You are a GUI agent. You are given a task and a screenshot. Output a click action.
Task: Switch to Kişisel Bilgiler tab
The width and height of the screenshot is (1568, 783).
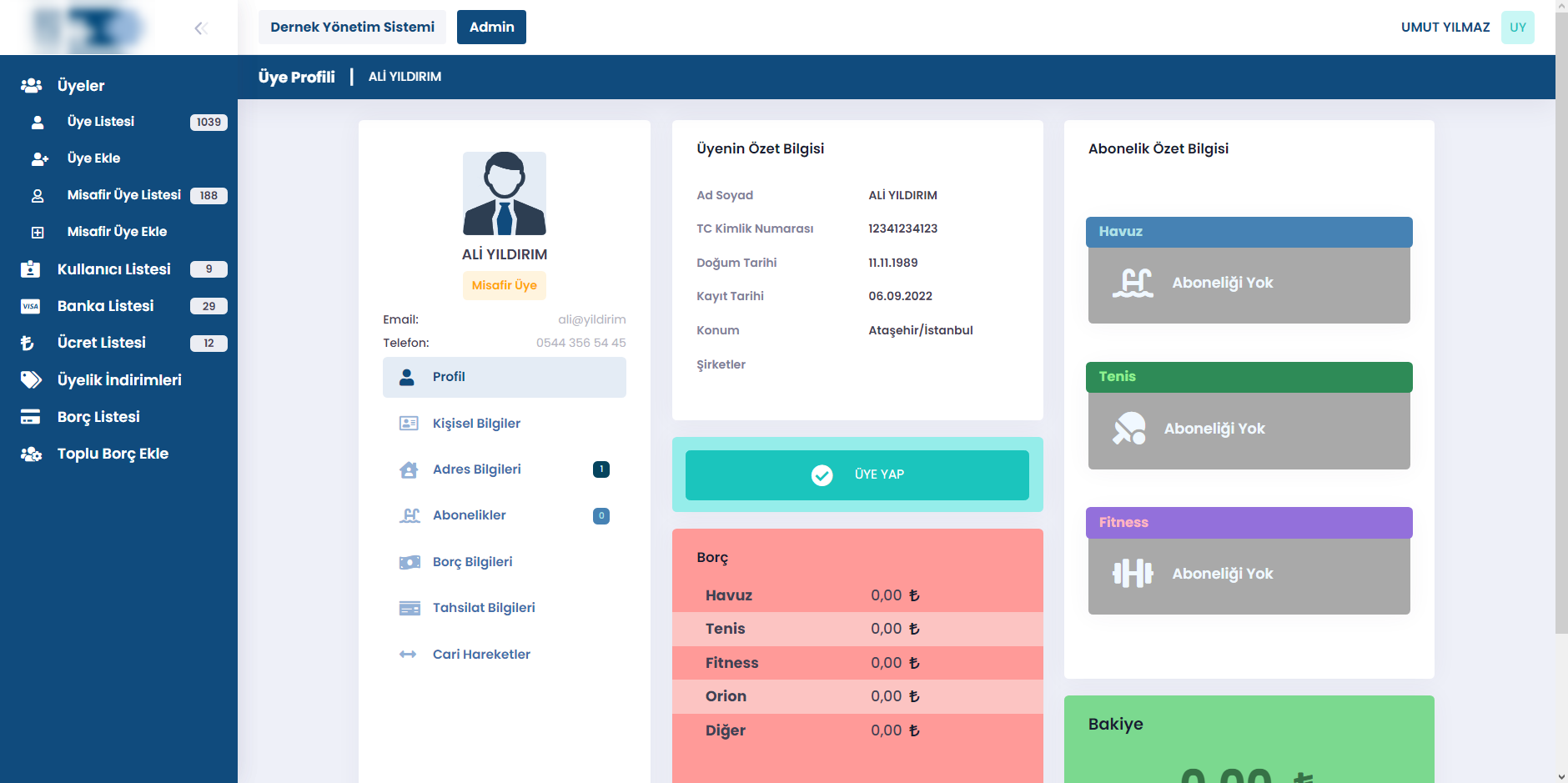click(x=476, y=424)
